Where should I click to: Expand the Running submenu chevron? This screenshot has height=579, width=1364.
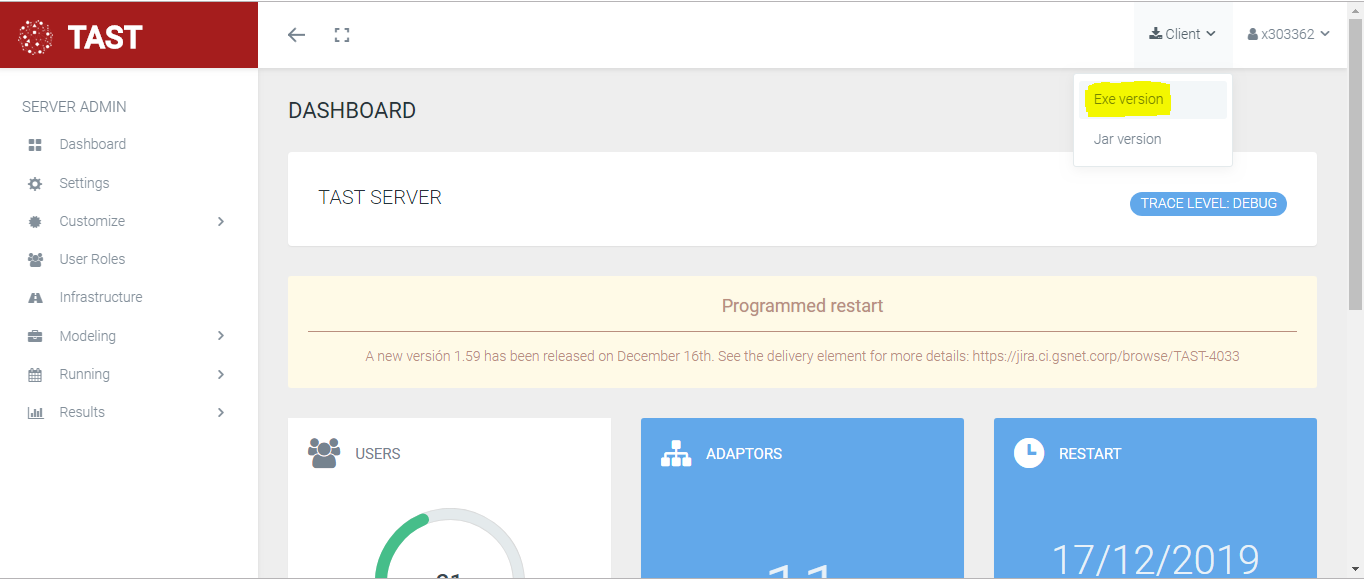221,375
